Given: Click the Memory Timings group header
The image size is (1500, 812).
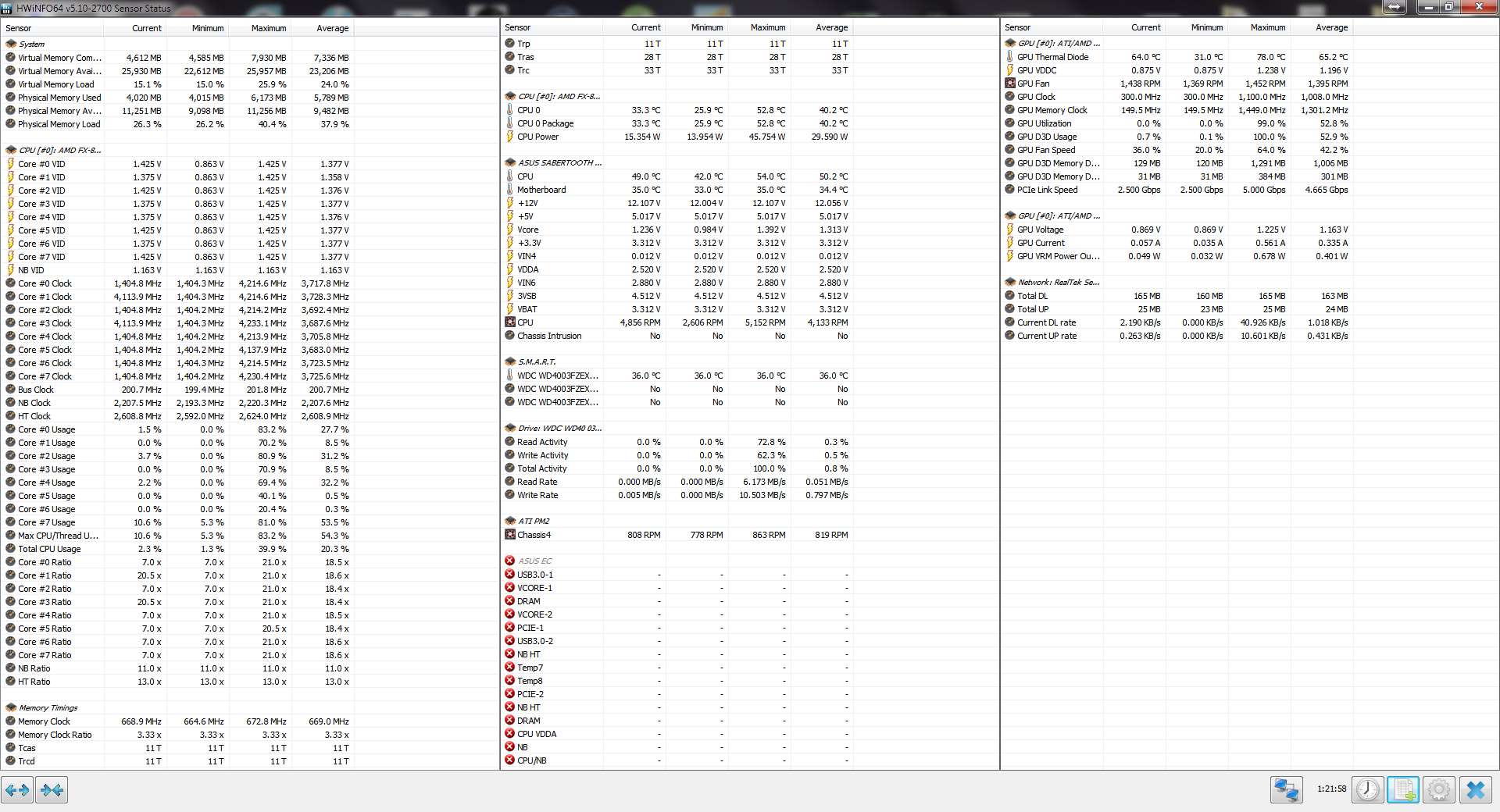Looking at the screenshot, I should (48, 708).
